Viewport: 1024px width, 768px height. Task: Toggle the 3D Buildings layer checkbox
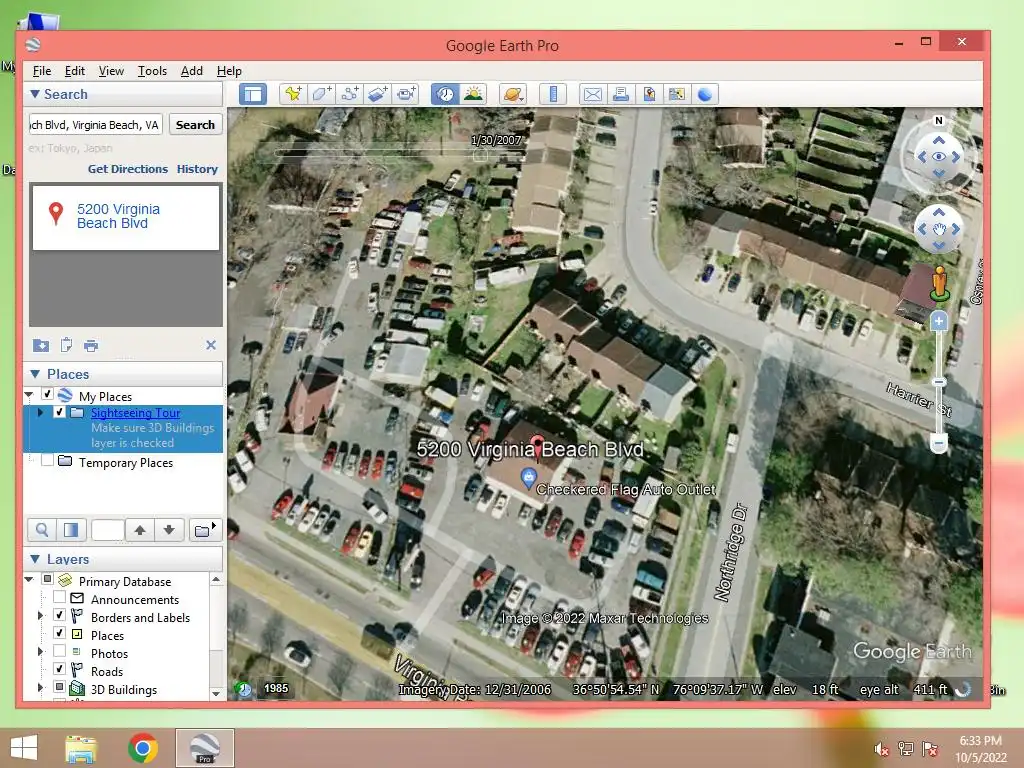59,687
